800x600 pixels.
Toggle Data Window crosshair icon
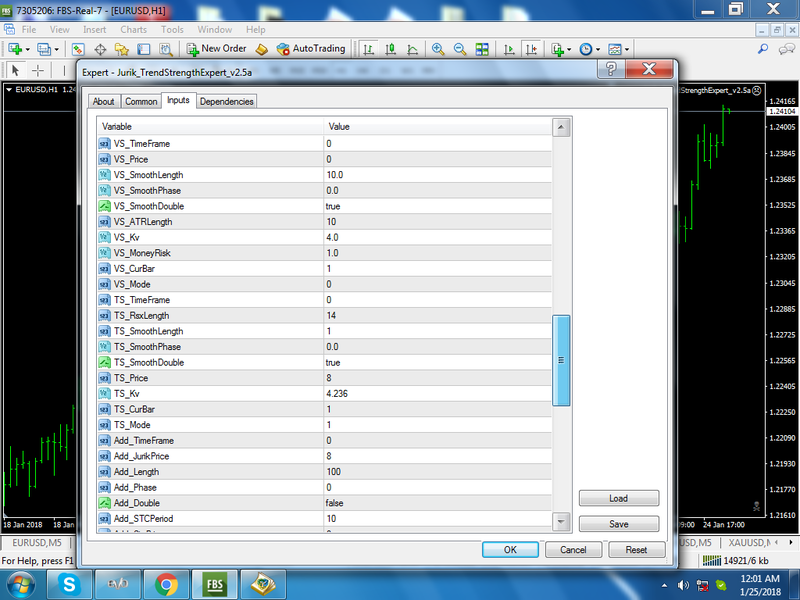click(x=100, y=49)
